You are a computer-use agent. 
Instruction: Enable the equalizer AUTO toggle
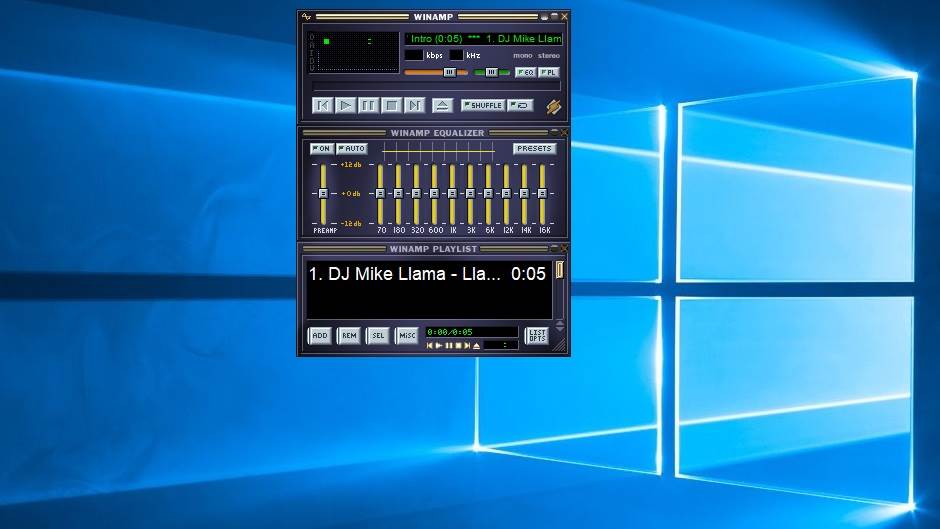351,149
